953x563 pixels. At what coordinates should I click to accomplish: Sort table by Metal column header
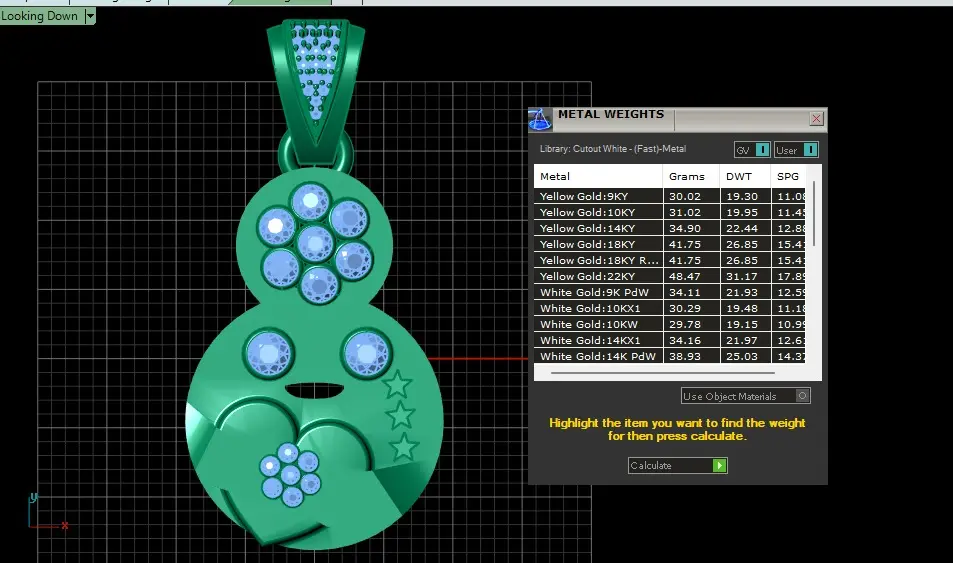pos(598,176)
